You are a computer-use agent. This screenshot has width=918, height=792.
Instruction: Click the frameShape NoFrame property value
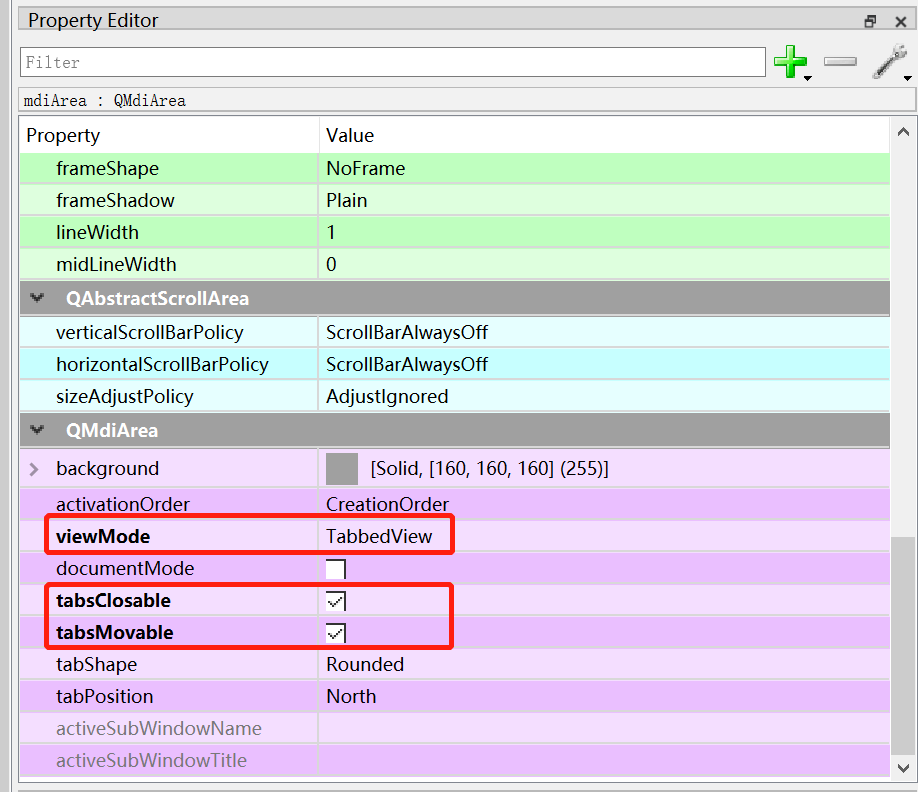pyautogui.click(x=365, y=168)
